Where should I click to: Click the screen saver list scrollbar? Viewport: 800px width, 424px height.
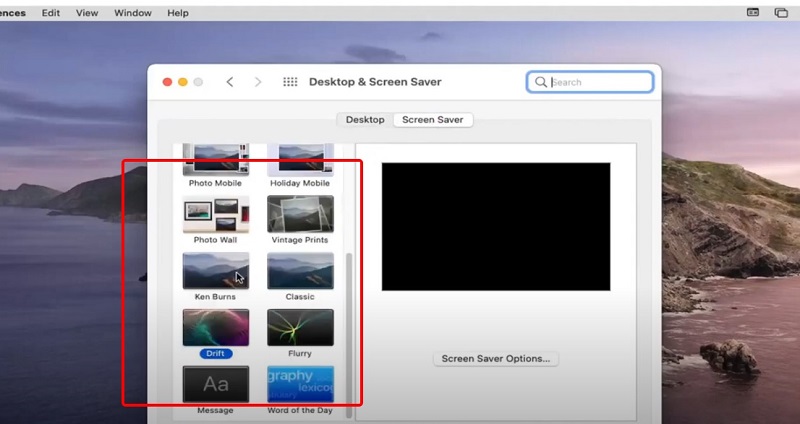(x=349, y=330)
